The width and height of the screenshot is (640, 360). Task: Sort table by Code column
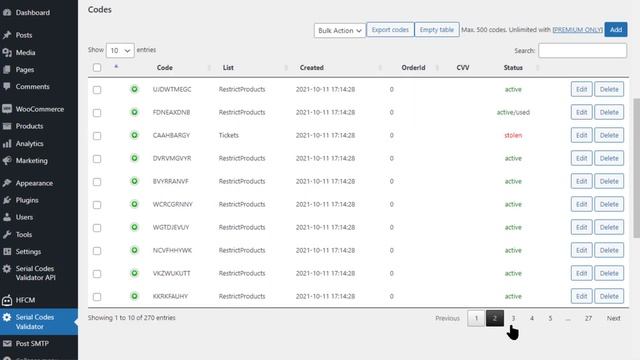(164, 68)
